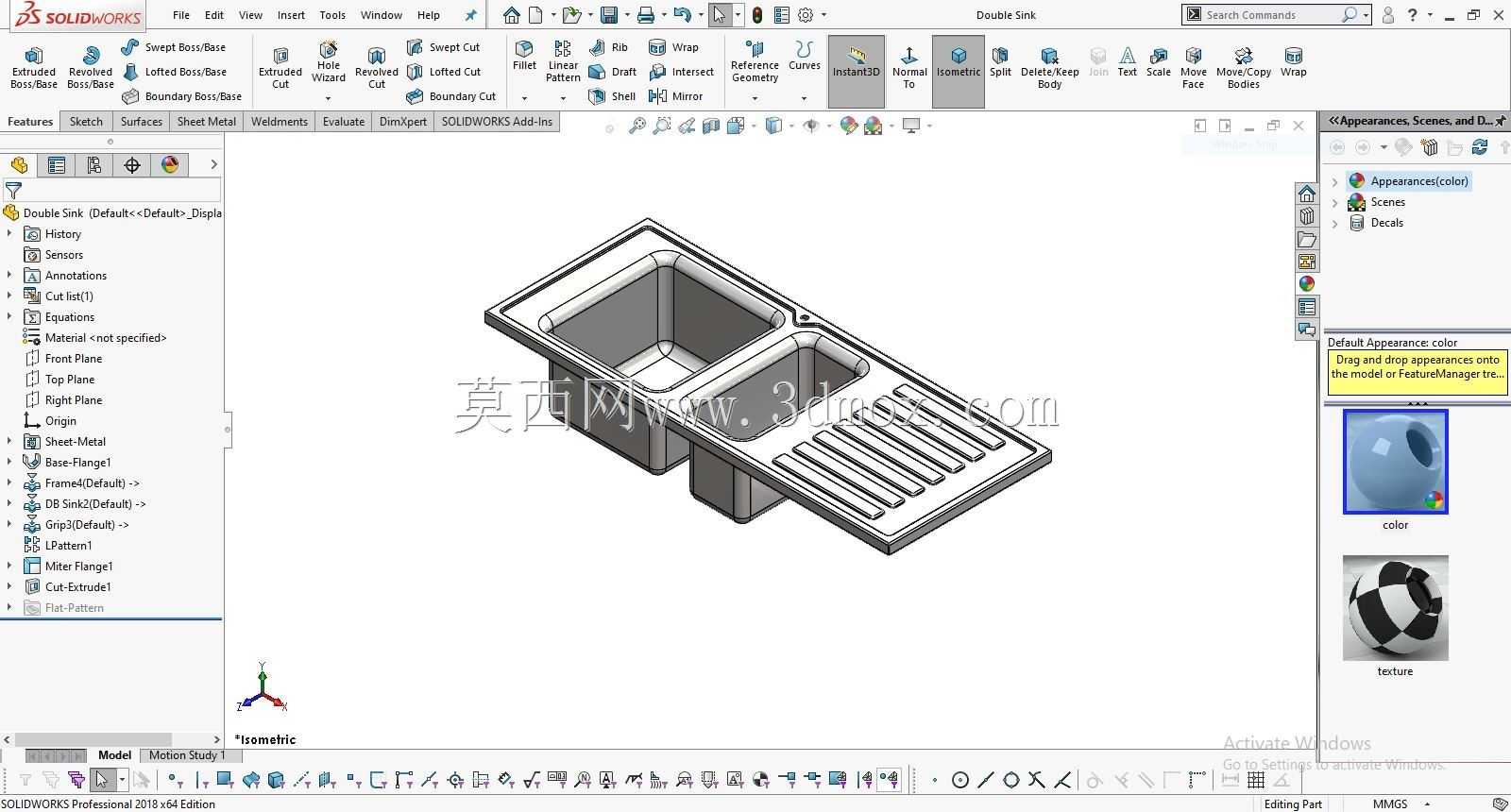
Task: Open the Reference Geometry tool
Action: pos(755,61)
